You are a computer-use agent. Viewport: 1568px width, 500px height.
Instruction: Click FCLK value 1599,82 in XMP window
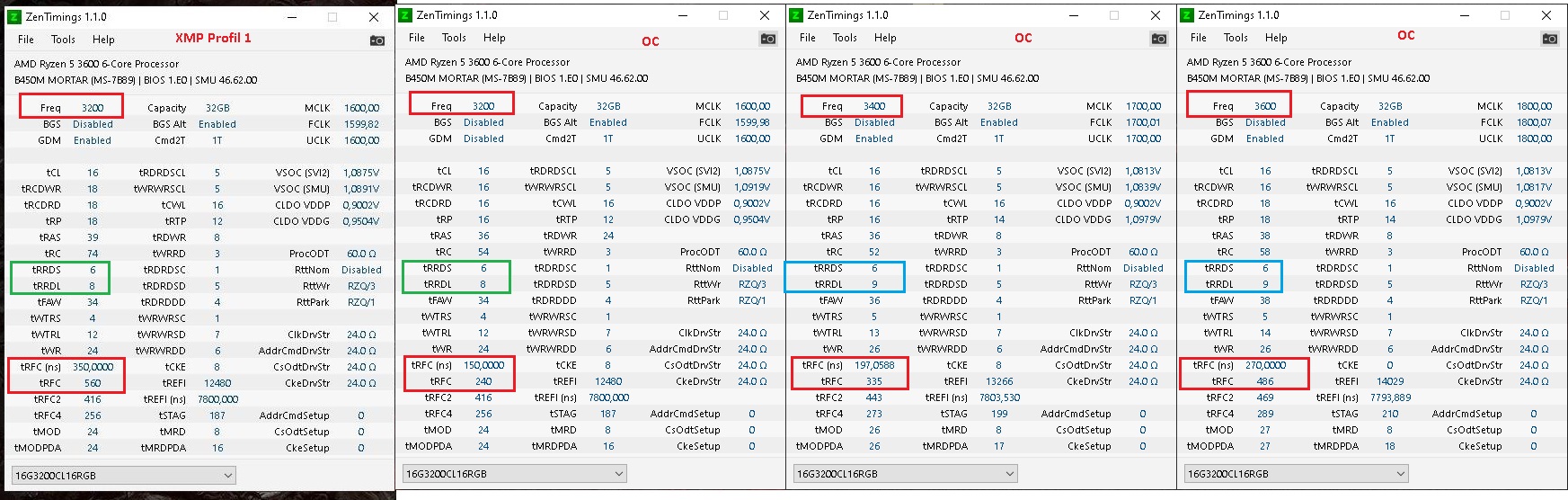tap(361, 124)
